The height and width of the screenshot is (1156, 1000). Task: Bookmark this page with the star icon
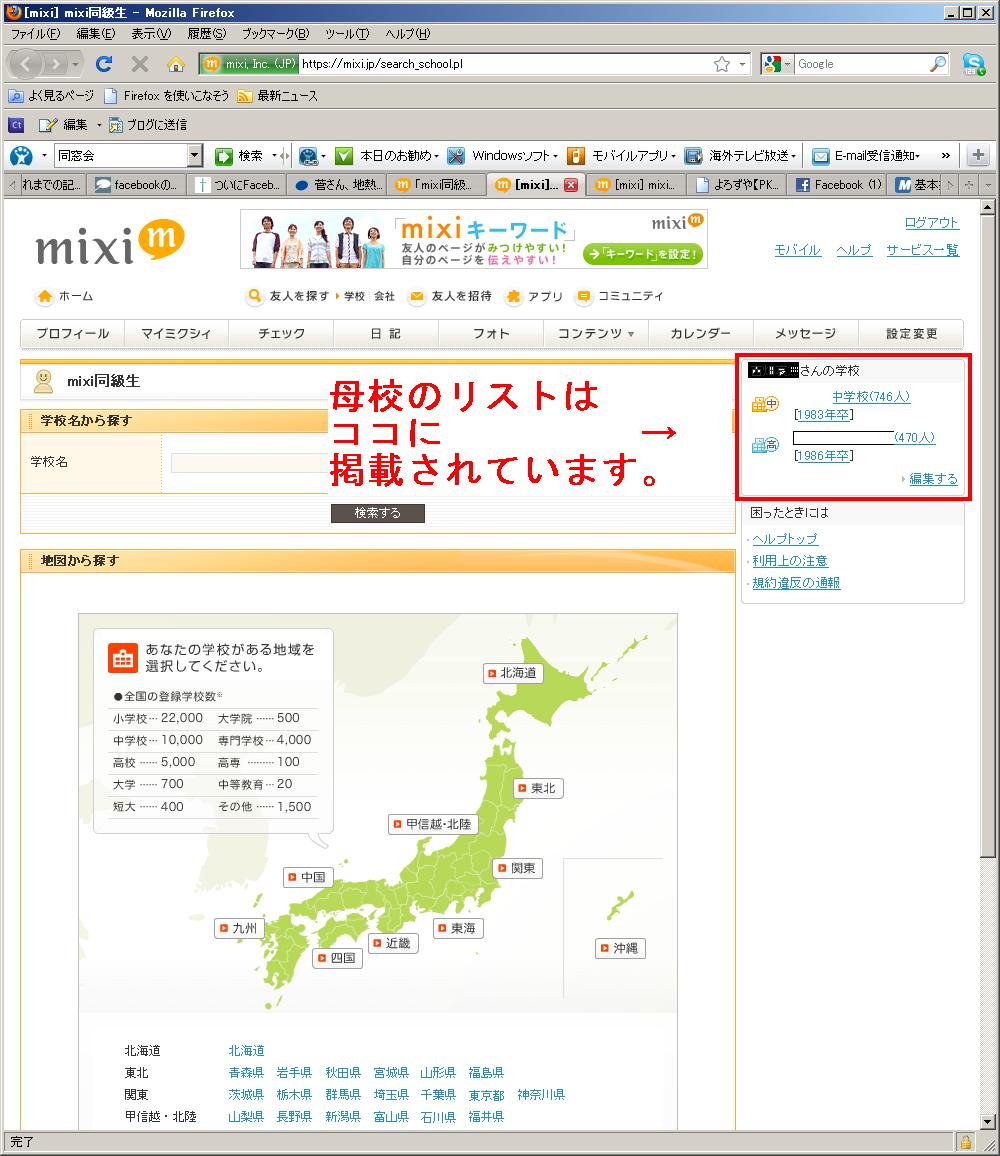click(x=722, y=64)
